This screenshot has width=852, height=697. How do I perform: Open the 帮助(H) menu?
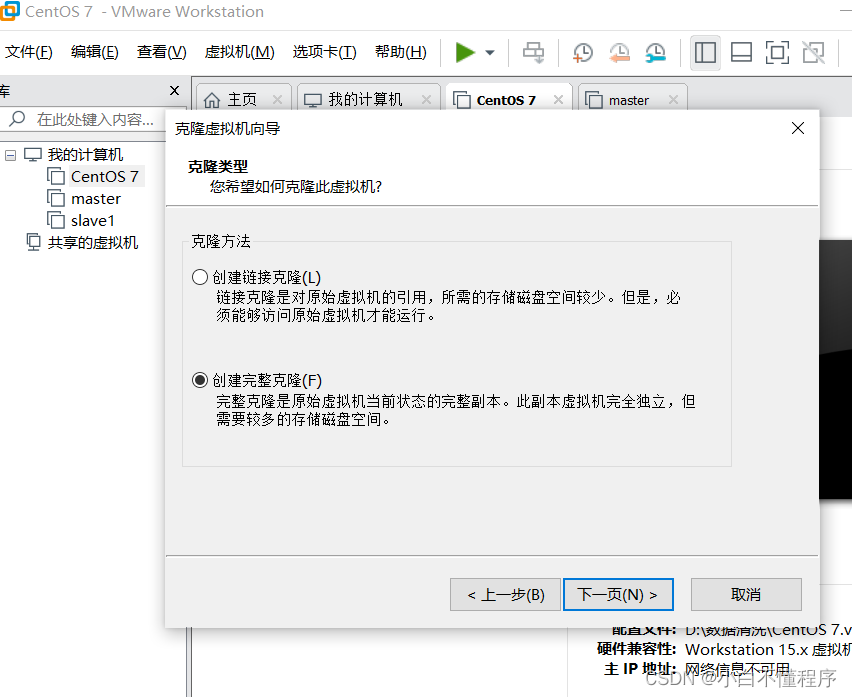[x=400, y=52]
